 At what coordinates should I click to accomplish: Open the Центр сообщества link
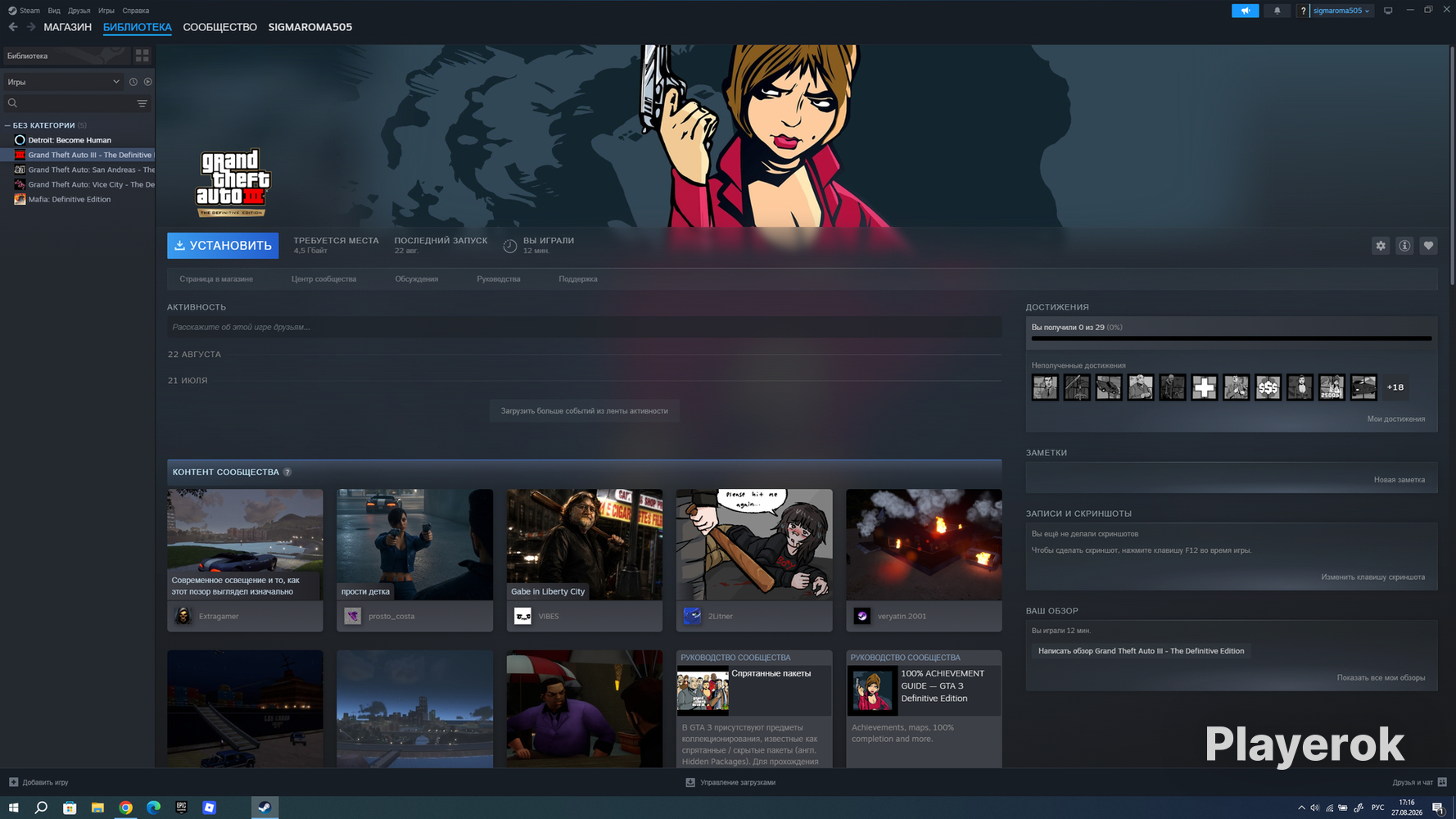coord(324,279)
